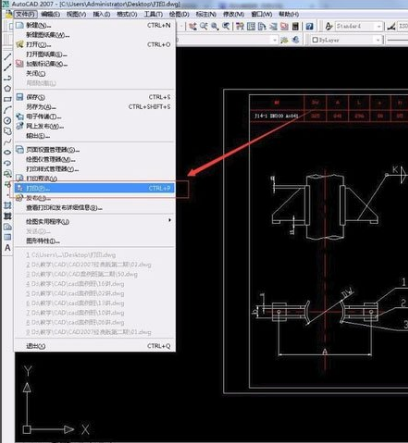Click the ByLayer color swatch box
The image size is (408, 443).
315,40
